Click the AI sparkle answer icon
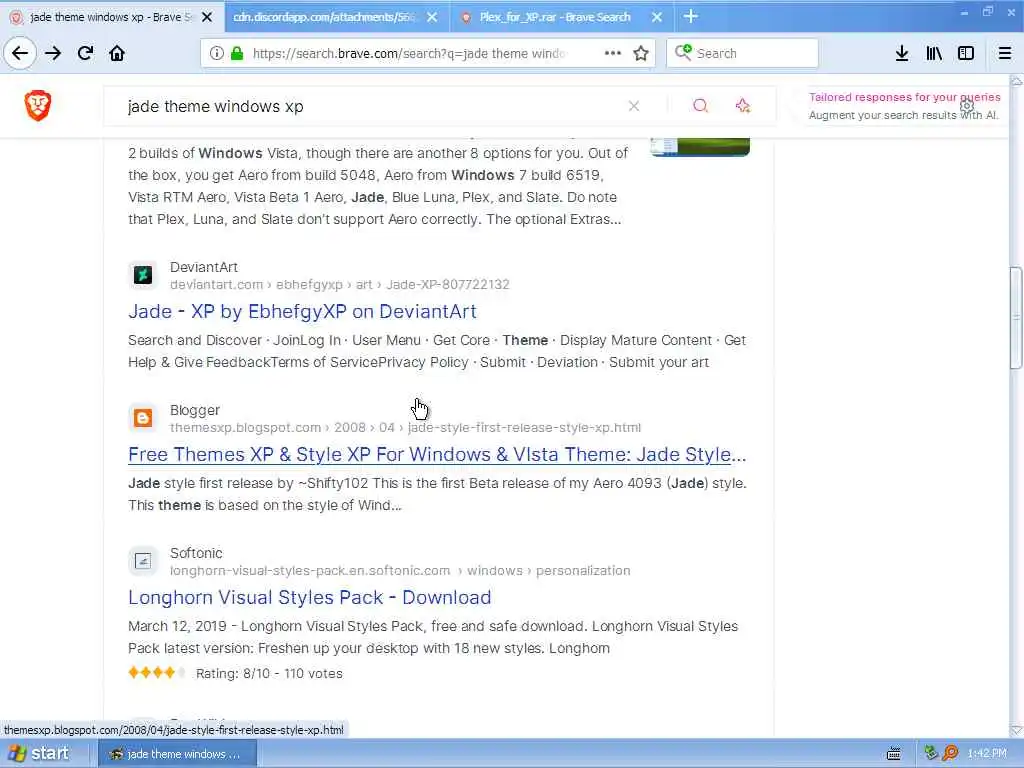This screenshot has height=768, width=1024. coord(743,106)
